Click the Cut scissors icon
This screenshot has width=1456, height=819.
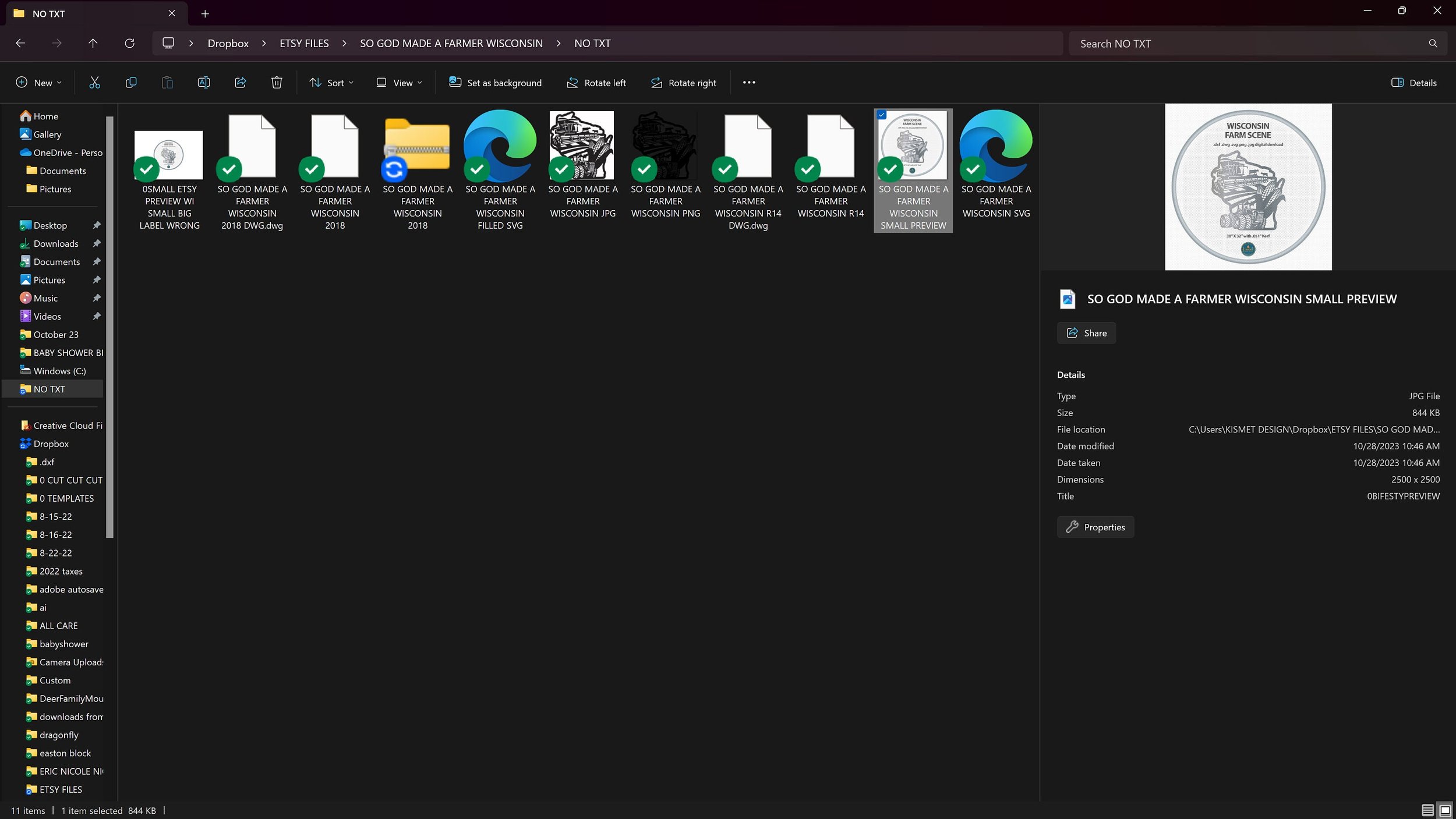[94, 83]
